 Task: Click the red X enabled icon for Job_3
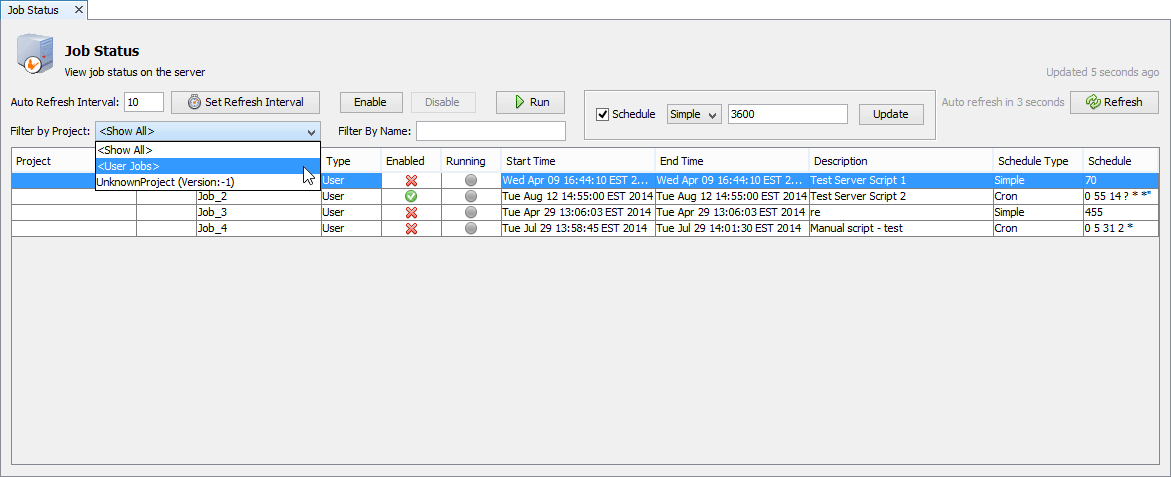(410, 212)
